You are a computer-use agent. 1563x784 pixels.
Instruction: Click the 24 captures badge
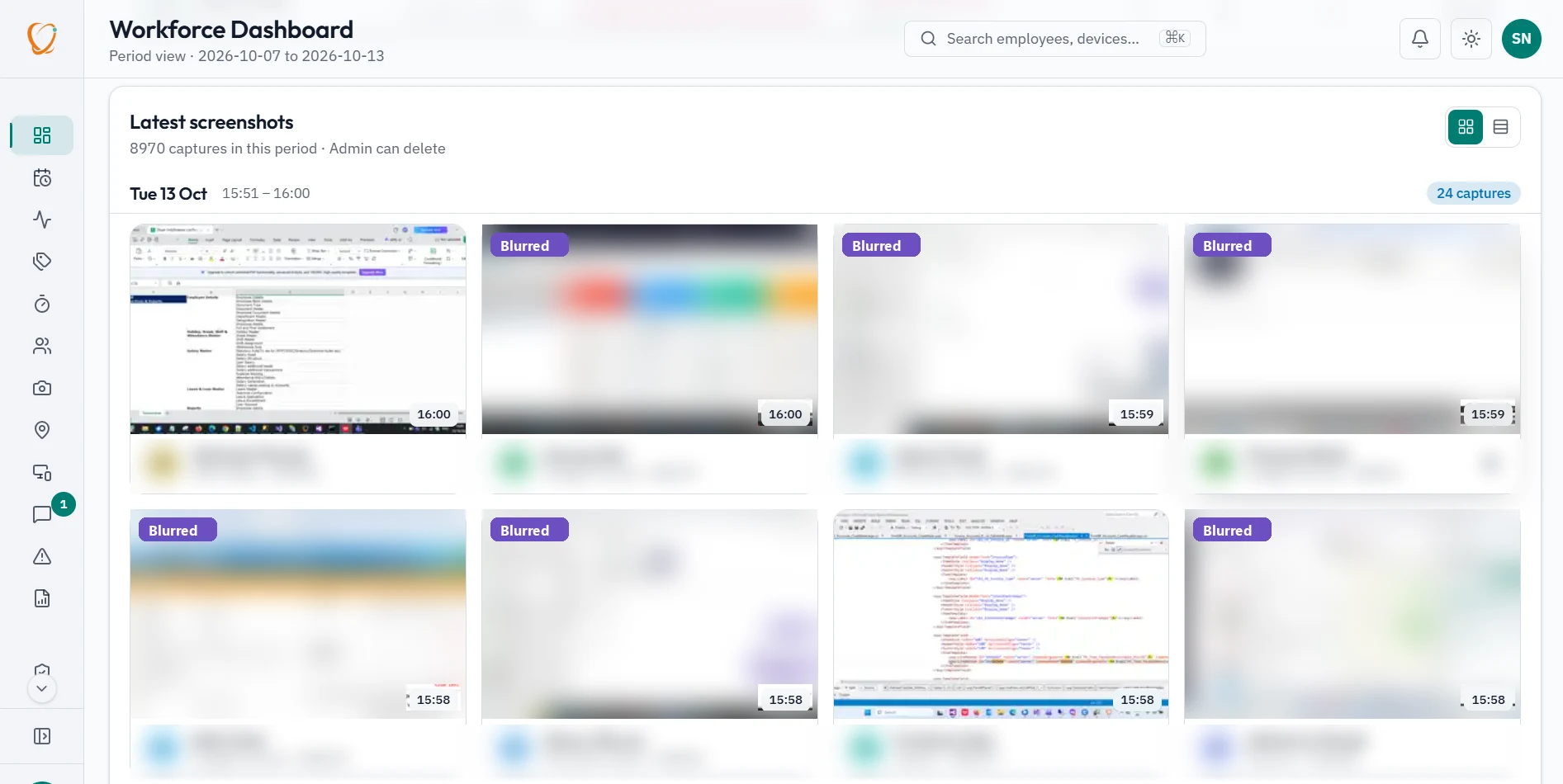[1474, 193]
